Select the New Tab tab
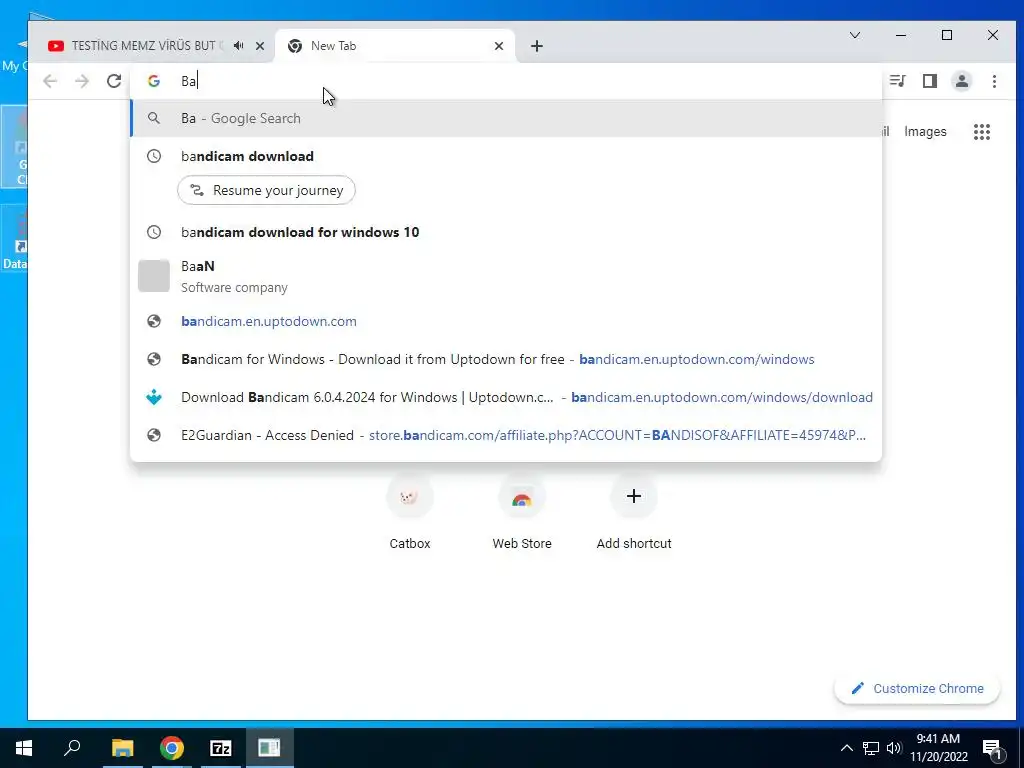The height and width of the screenshot is (768, 1024). (395, 46)
